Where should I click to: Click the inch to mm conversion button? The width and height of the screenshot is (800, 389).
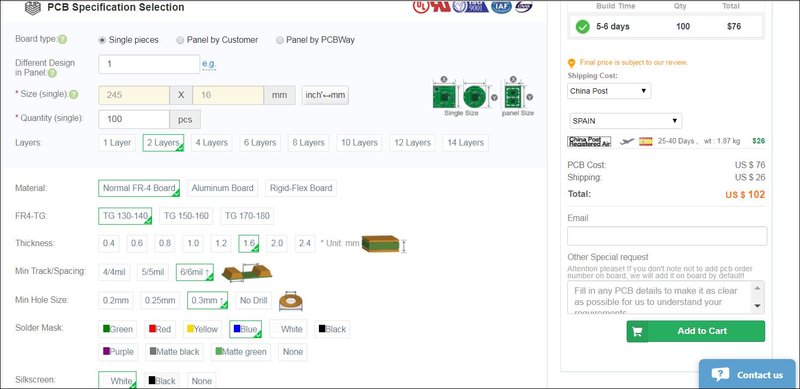(x=325, y=95)
